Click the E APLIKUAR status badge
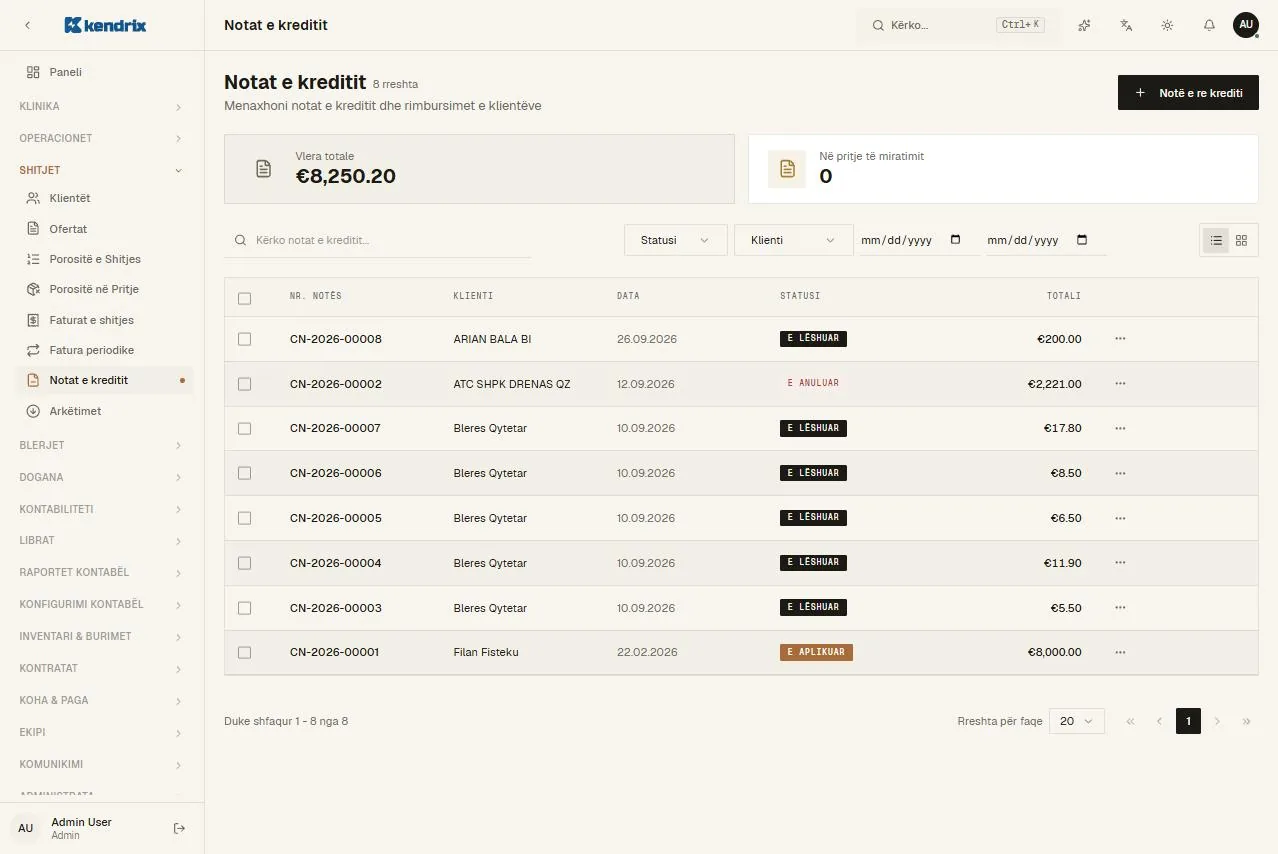The height and width of the screenshot is (854, 1278). coord(816,652)
